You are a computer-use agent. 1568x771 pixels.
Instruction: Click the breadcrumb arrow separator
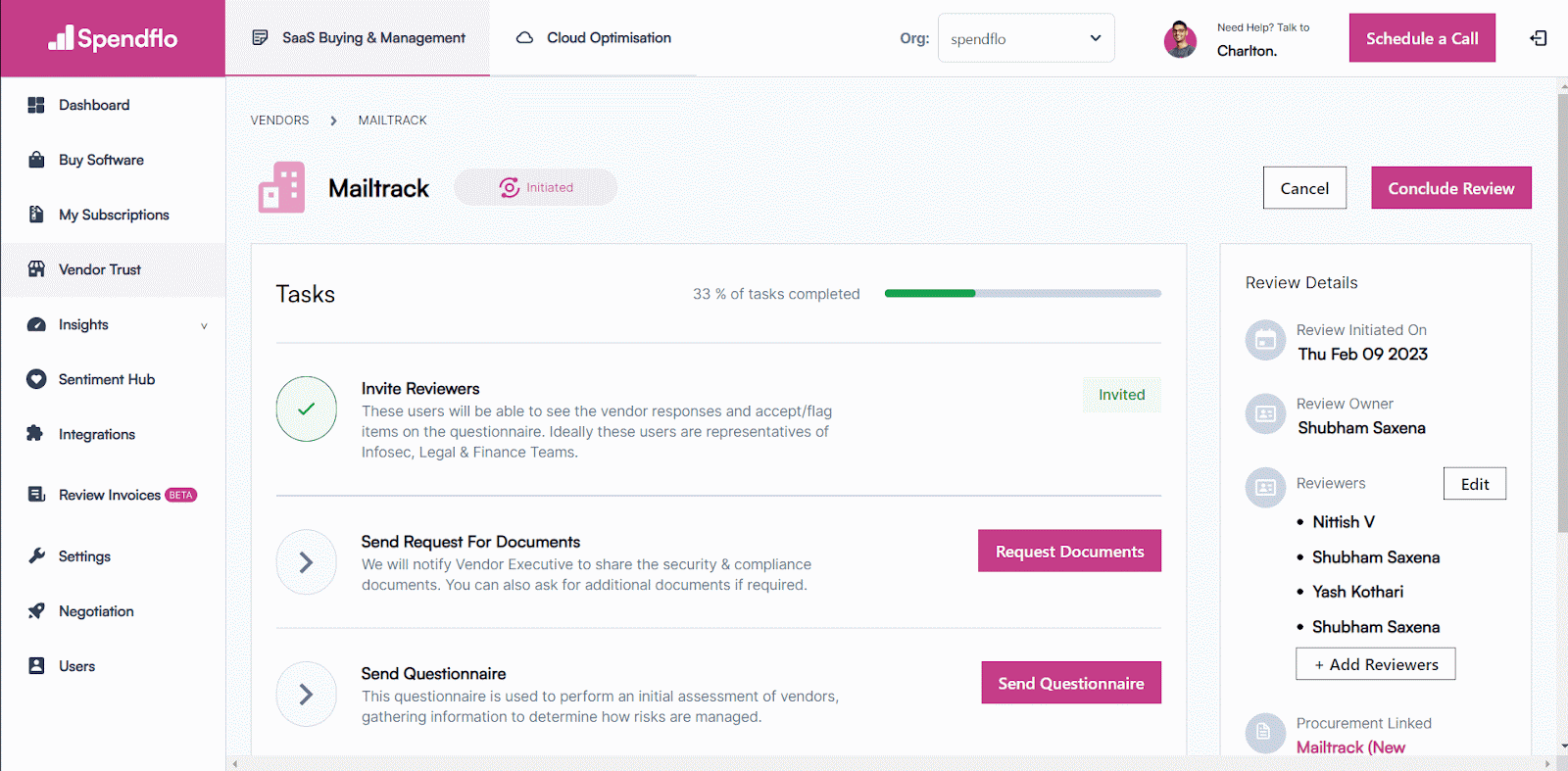tap(333, 120)
